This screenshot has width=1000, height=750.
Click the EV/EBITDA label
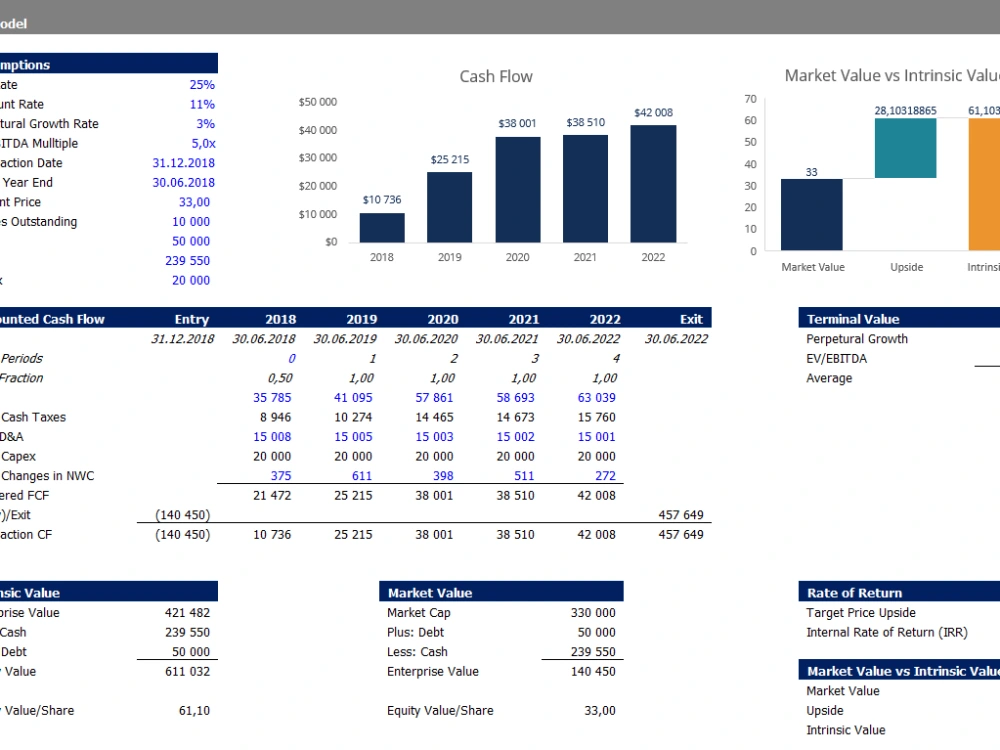pos(836,359)
